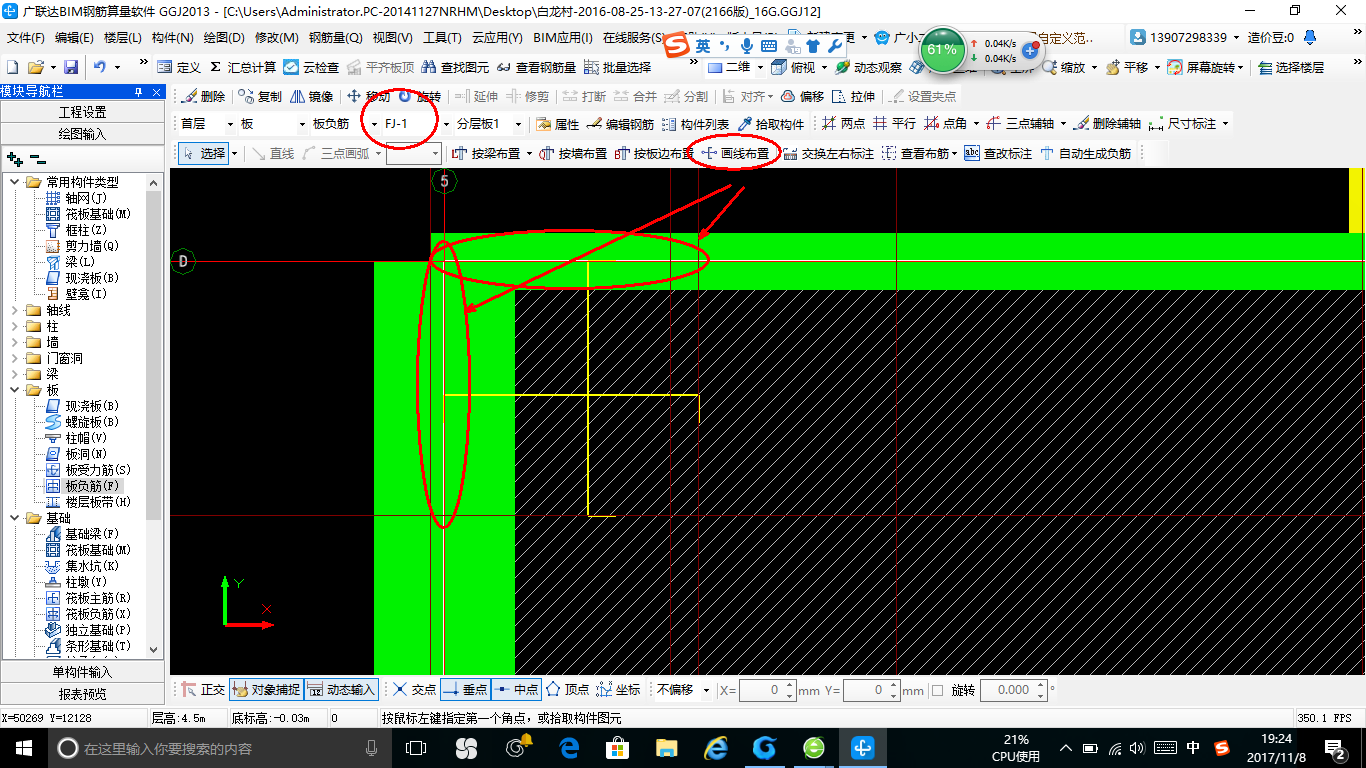This screenshot has width=1366, height=768.
Task: Open 工具(T) menu
Action: (442, 38)
